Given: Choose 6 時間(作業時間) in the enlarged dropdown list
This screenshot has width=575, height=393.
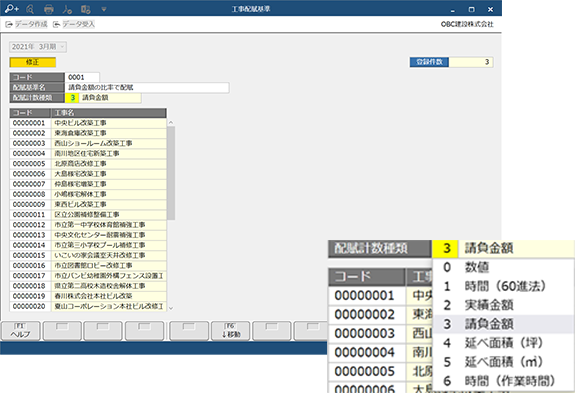Looking at the screenshot, I should point(503,381).
